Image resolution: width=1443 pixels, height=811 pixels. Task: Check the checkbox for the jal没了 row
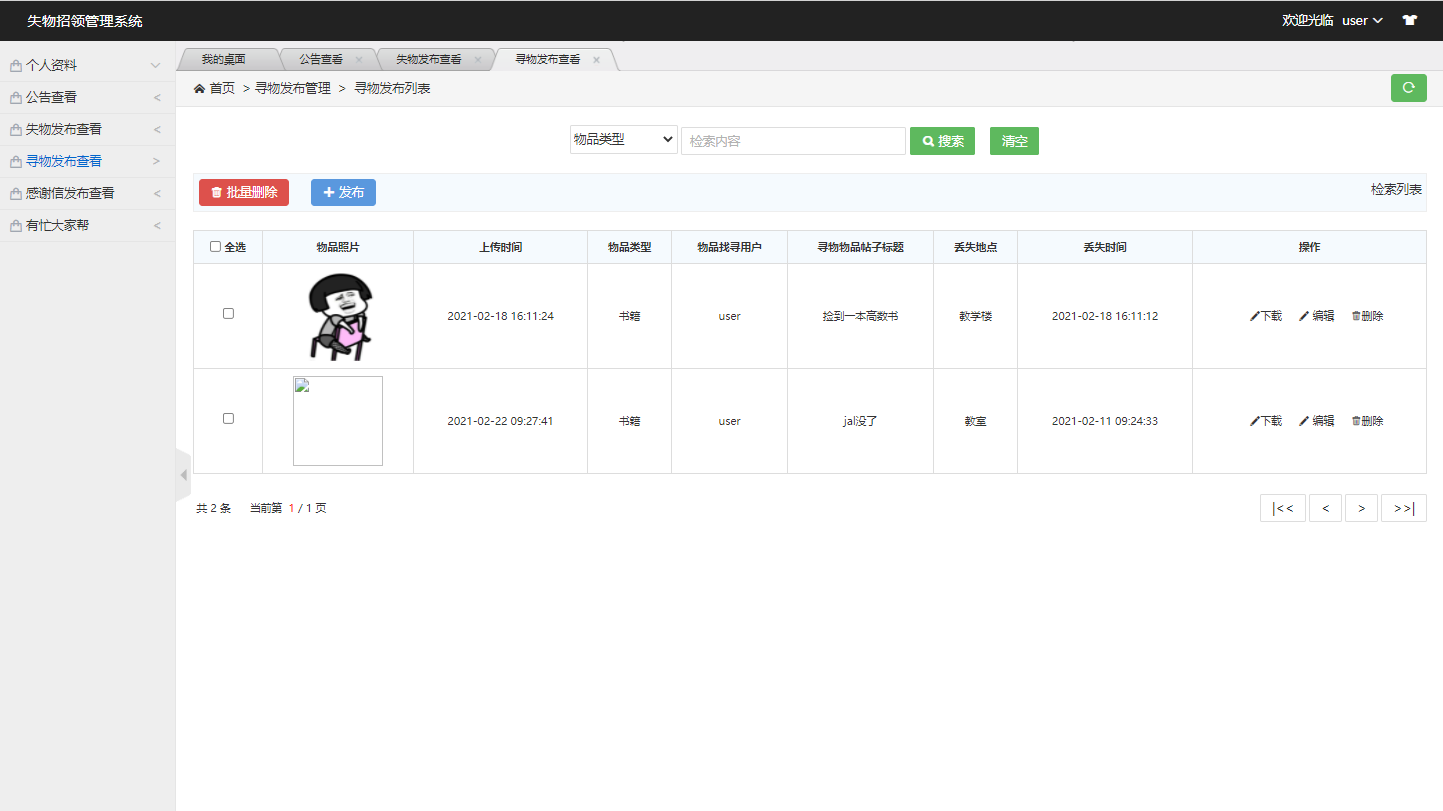point(228,418)
